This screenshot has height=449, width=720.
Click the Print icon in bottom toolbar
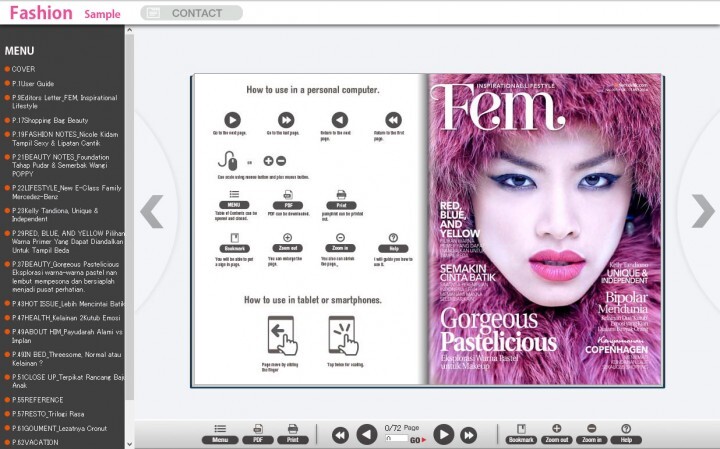click(x=292, y=433)
